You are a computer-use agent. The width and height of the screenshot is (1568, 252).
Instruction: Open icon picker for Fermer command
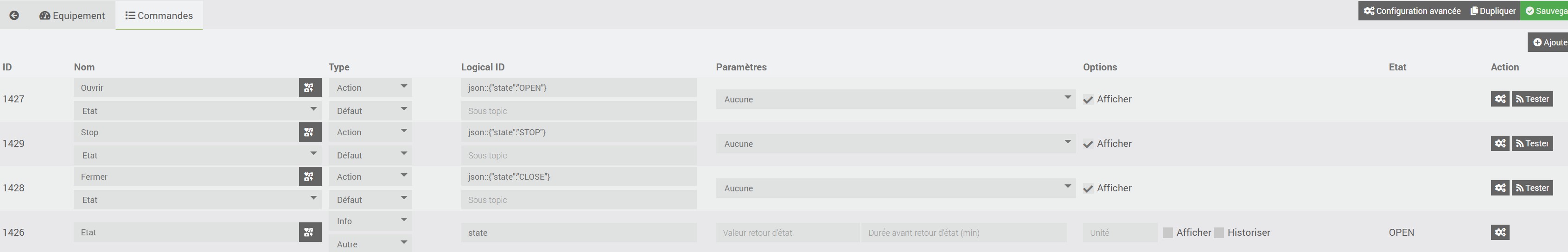coord(310,176)
